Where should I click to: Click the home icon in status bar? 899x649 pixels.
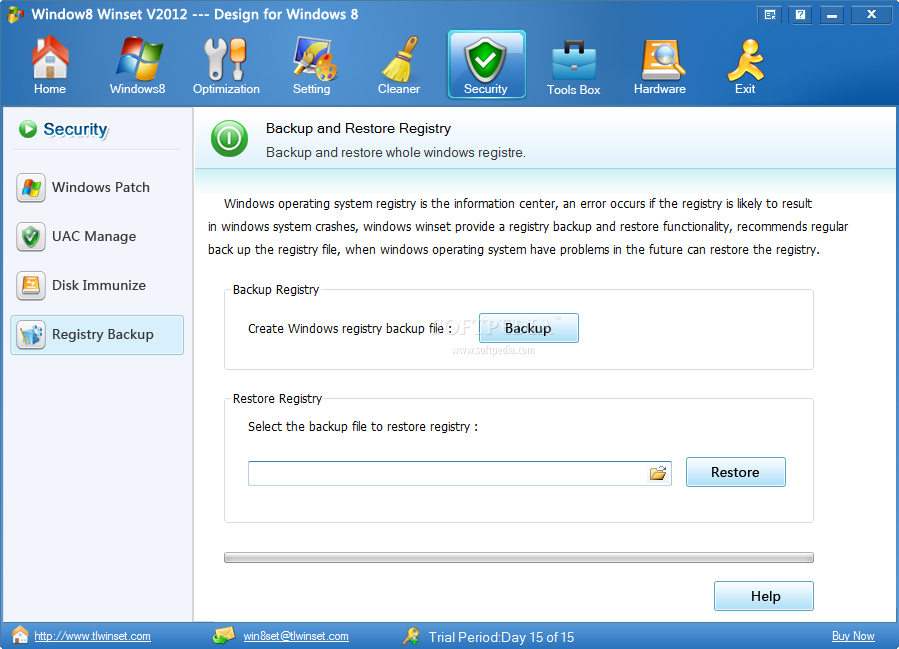tap(20, 635)
